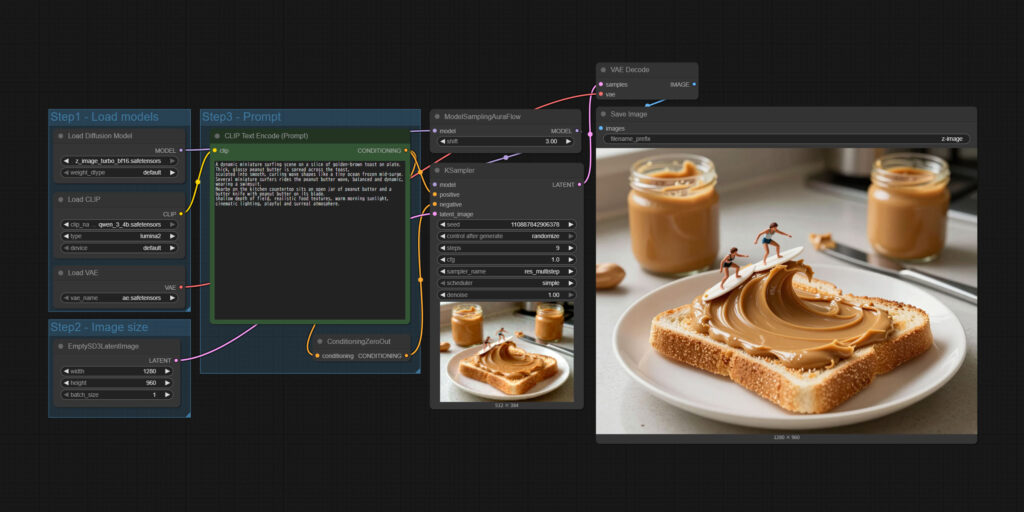This screenshot has height=512, width=1024.
Task: Collapse the Load Diffusion Model node
Action: 60,136
